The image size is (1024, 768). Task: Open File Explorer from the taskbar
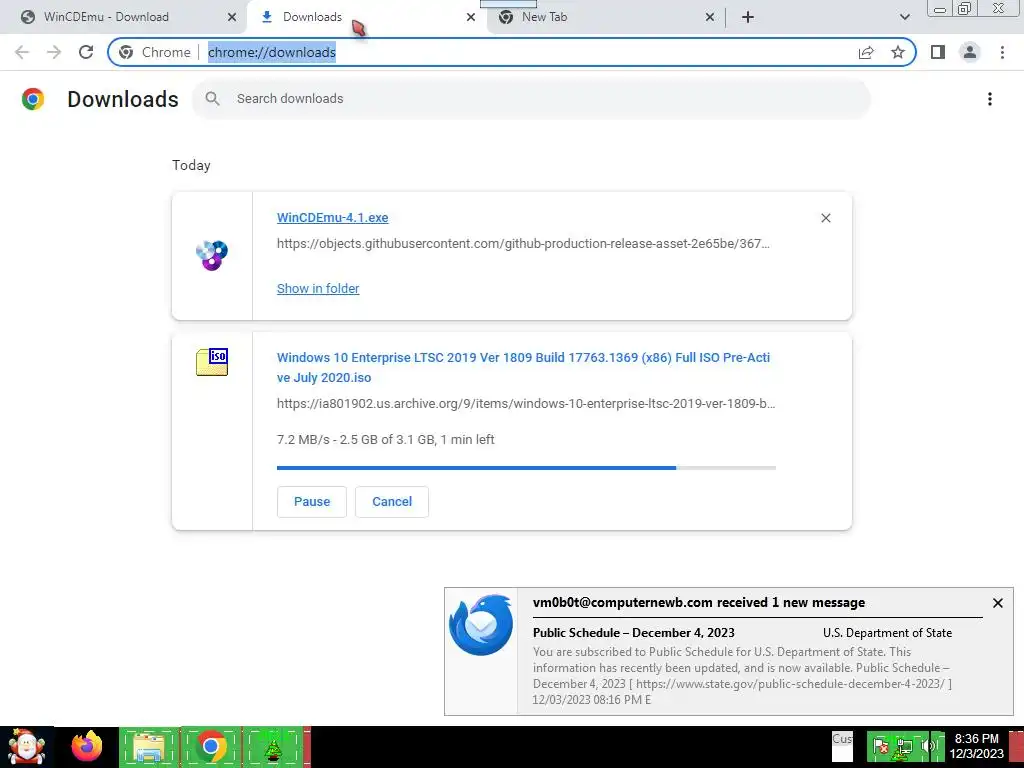[148, 747]
